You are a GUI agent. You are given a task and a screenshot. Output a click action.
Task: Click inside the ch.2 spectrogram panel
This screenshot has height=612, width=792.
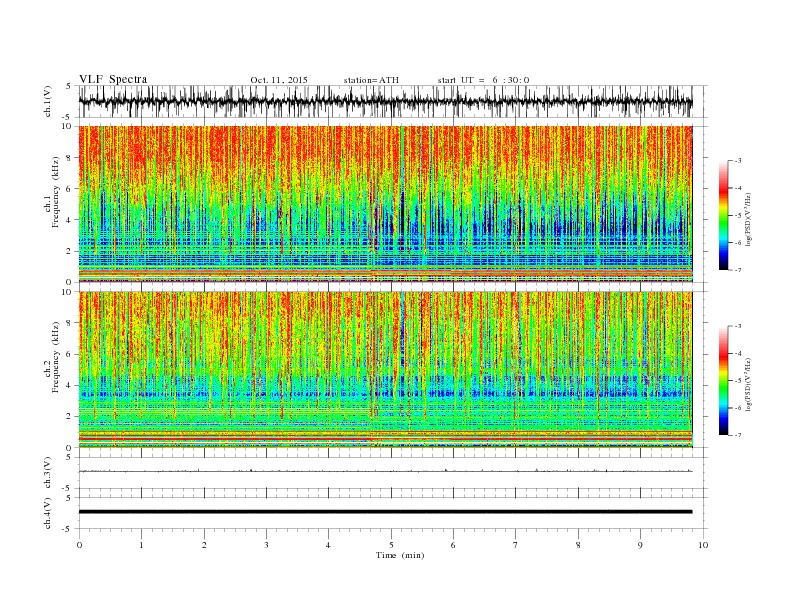385,369
